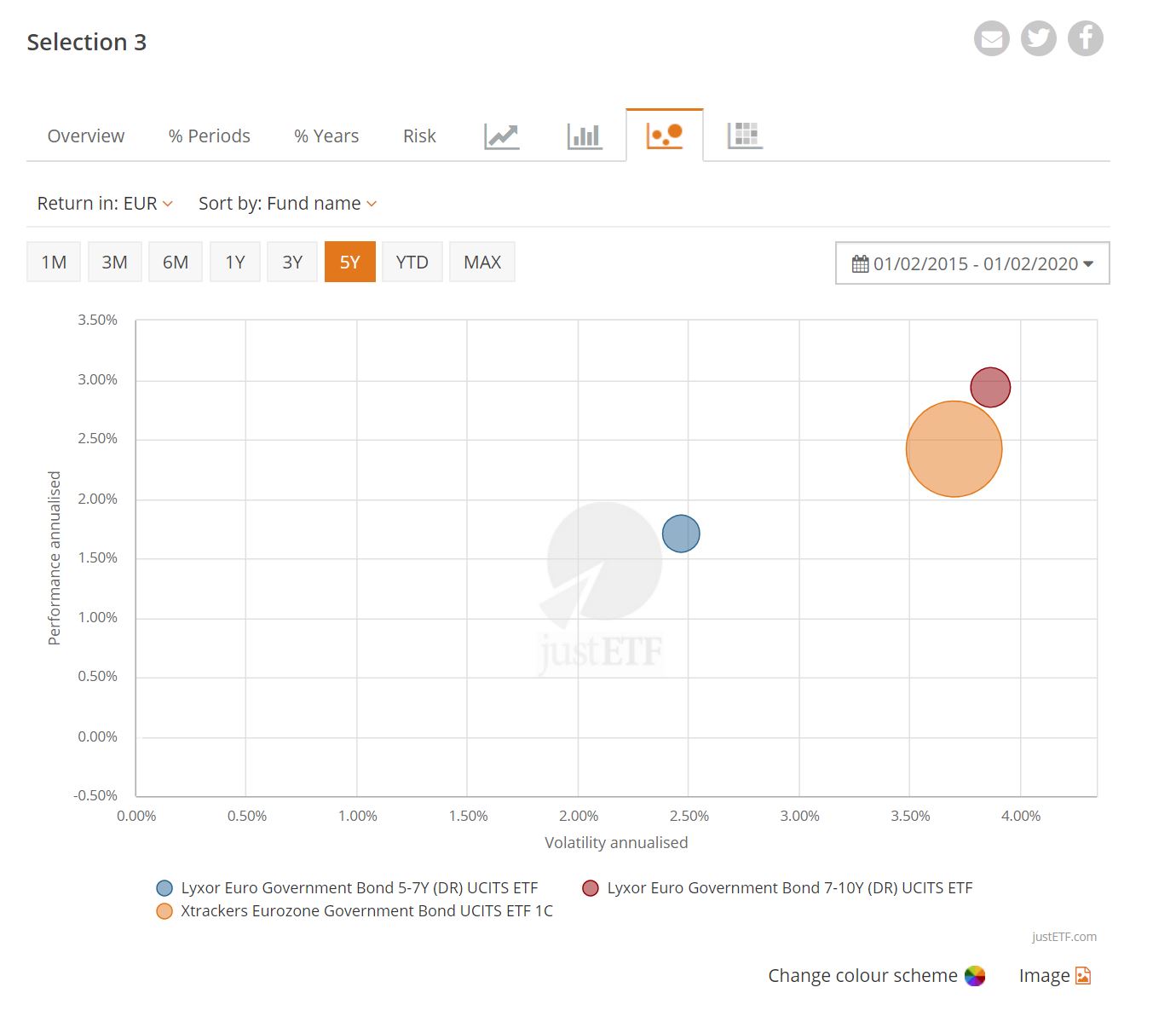Toggle Lyxor 7-10Y legend red swatch

(x=591, y=888)
